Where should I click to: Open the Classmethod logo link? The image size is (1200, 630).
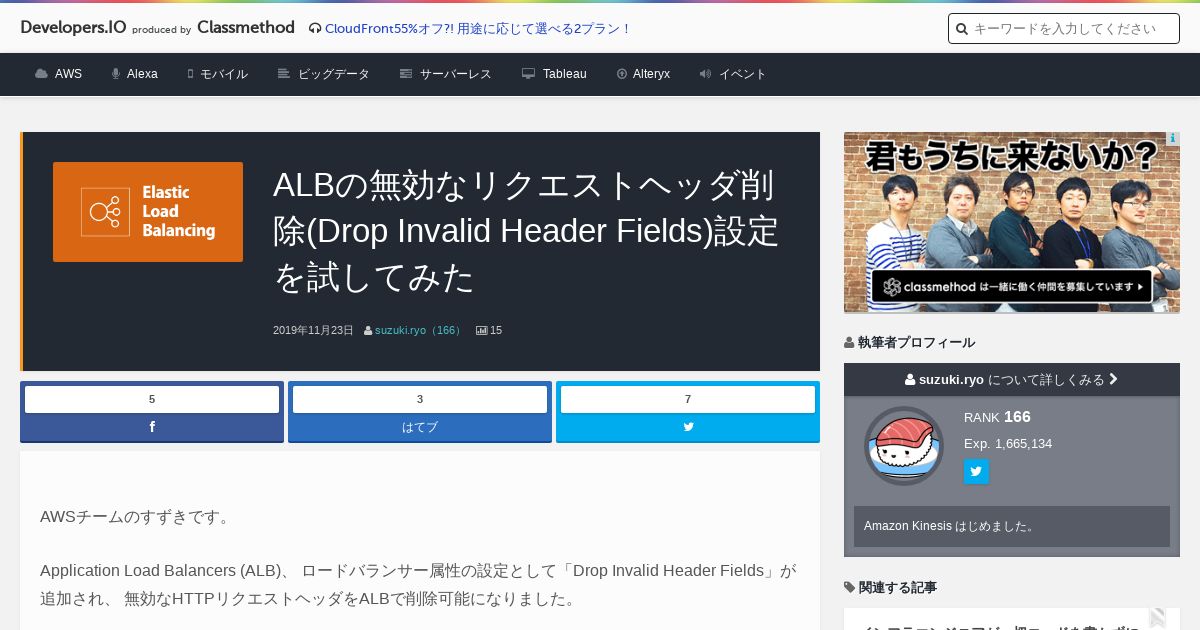[246, 28]
